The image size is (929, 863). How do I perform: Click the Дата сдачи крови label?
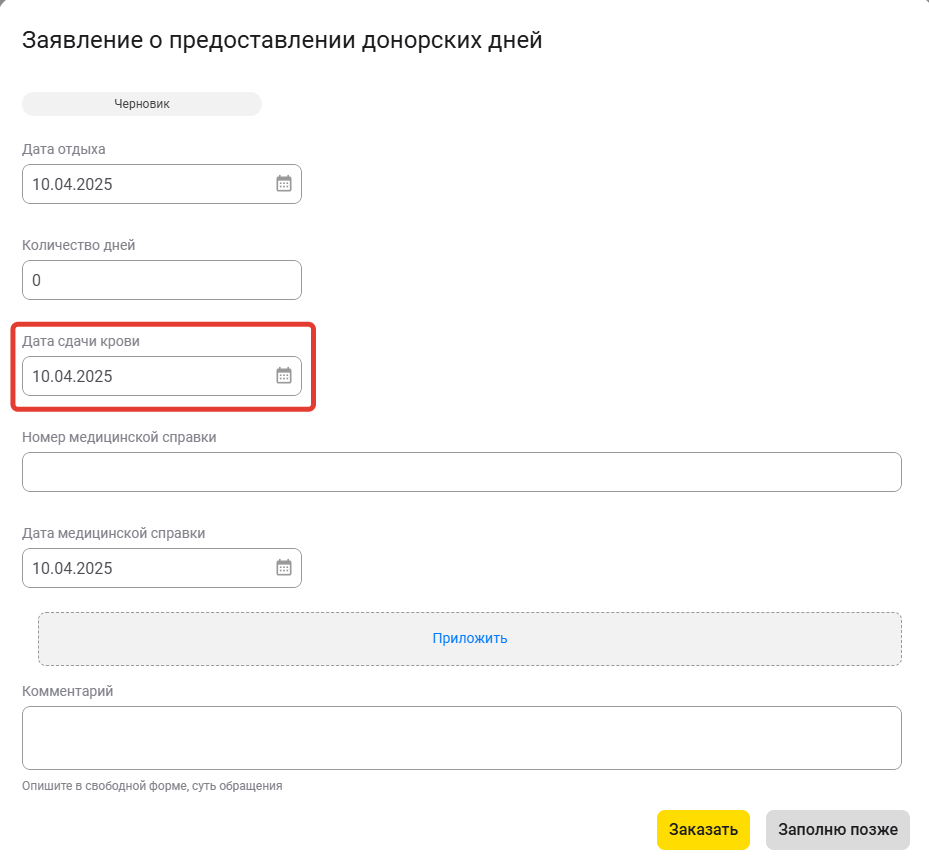click(x=81, y=341)
